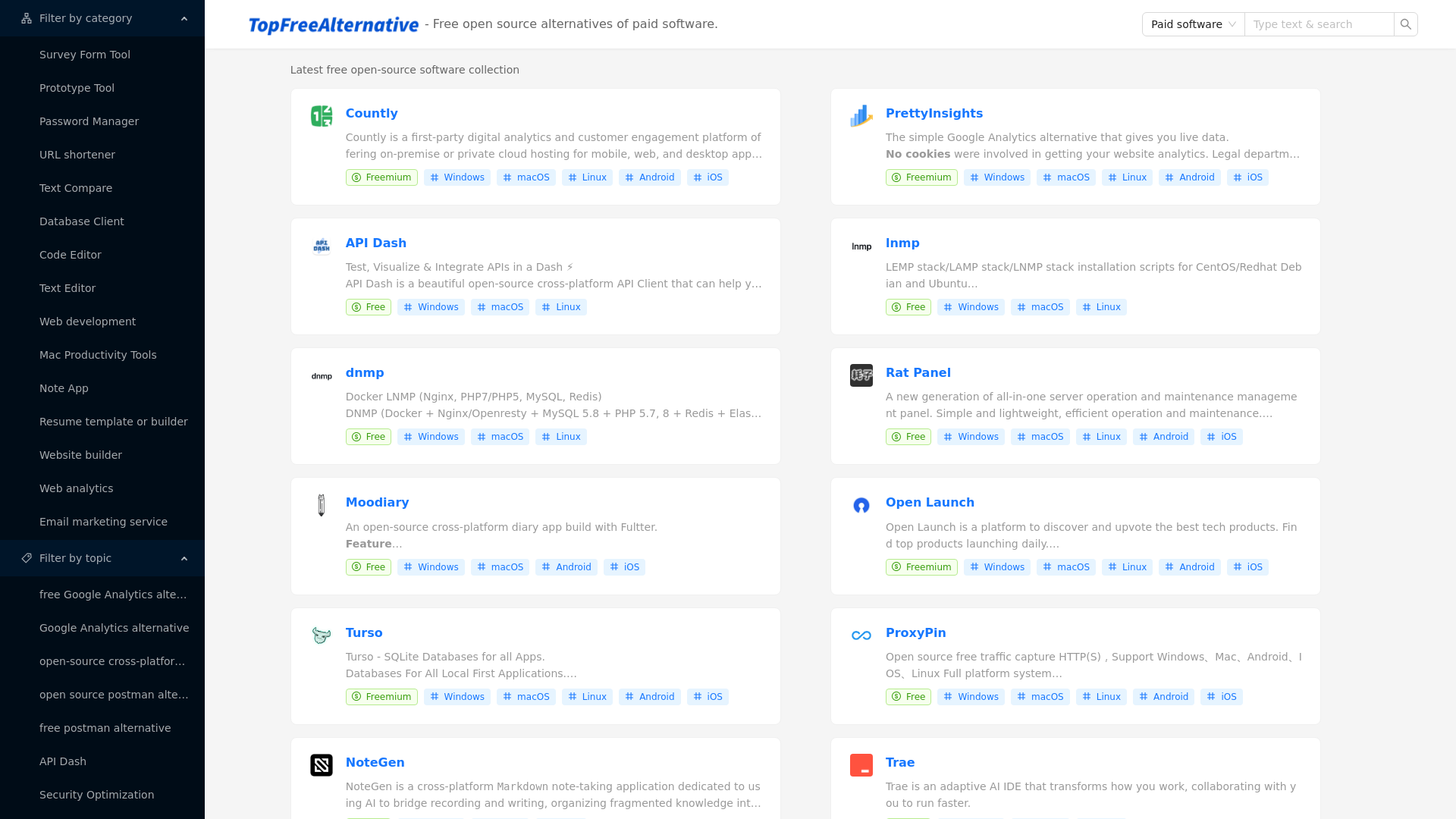The height and width of the screenshot is (819, 1456).
Task: Select Resume template or builder category
Action: pos(102,422)
